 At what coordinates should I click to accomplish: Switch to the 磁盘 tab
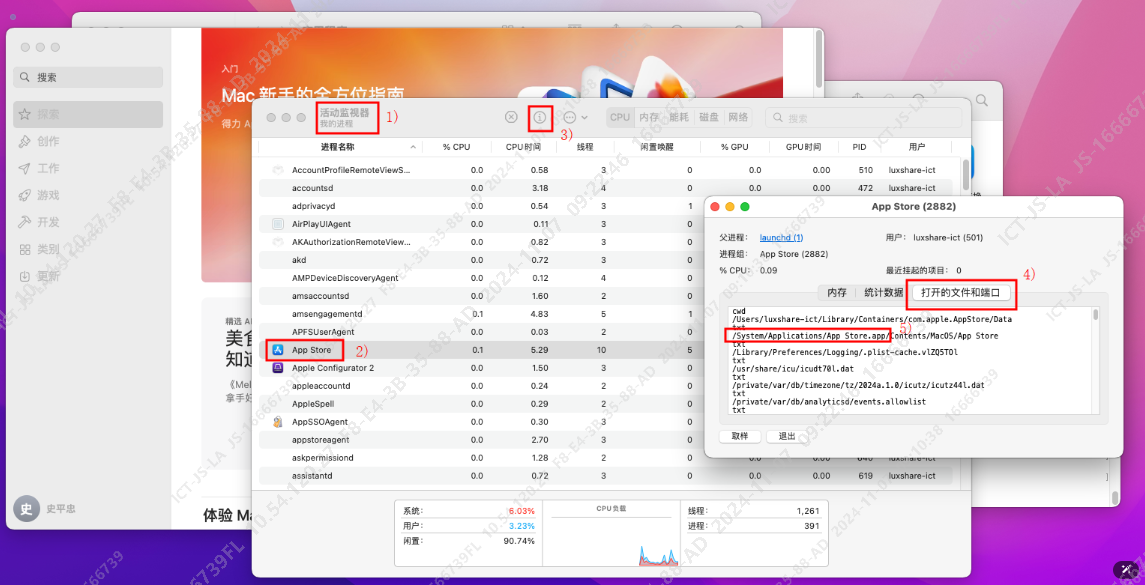click(x=708, y=117)
